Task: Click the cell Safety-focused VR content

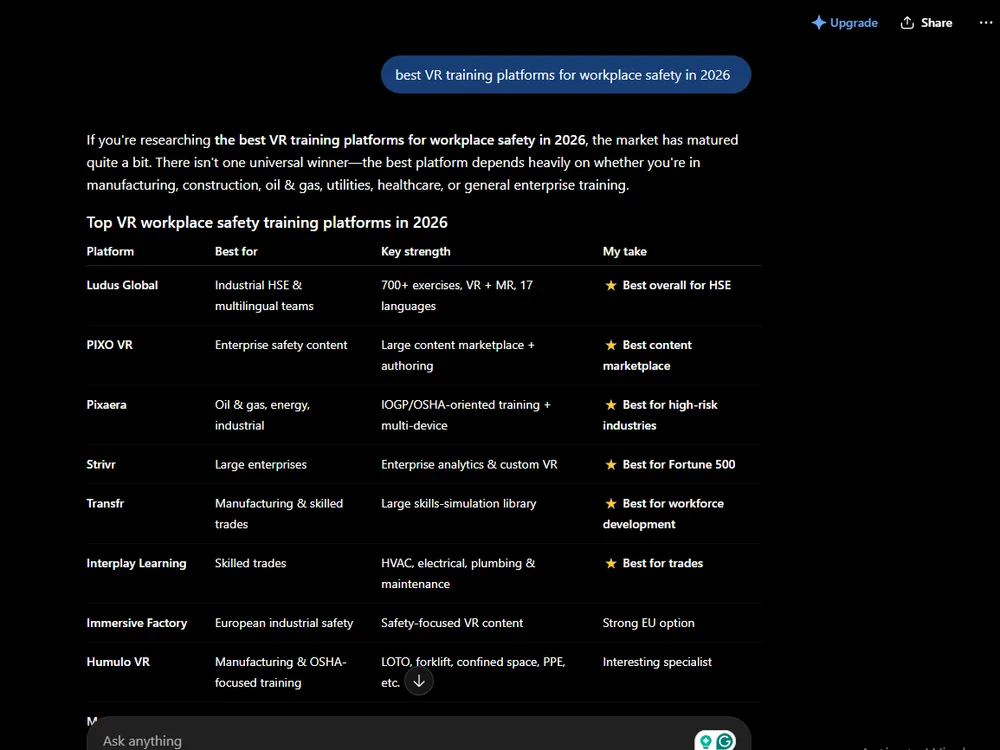Action: tap(452, 623)
